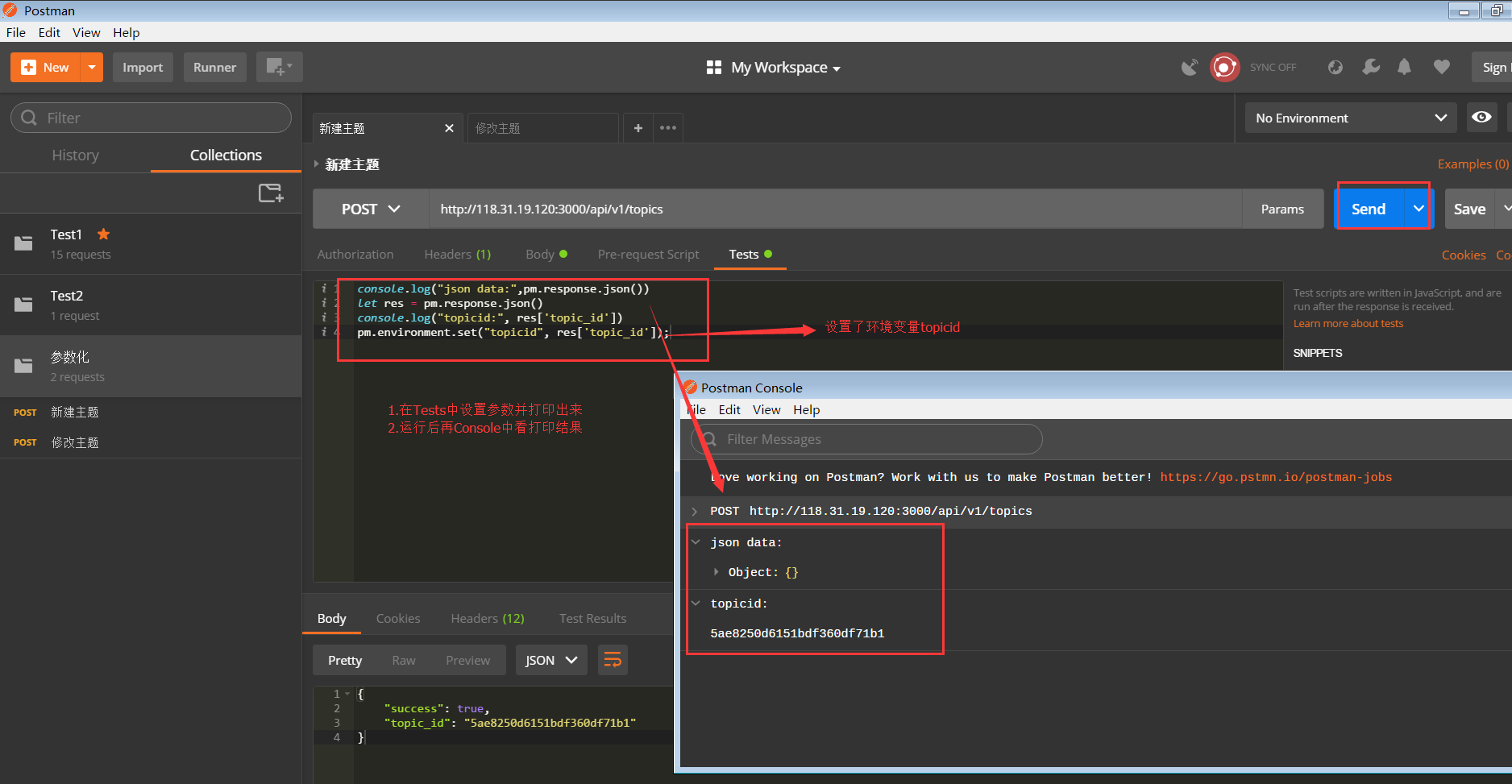Switch to the 修改主题 request tab
The image size is (1512, 784).
542,128
